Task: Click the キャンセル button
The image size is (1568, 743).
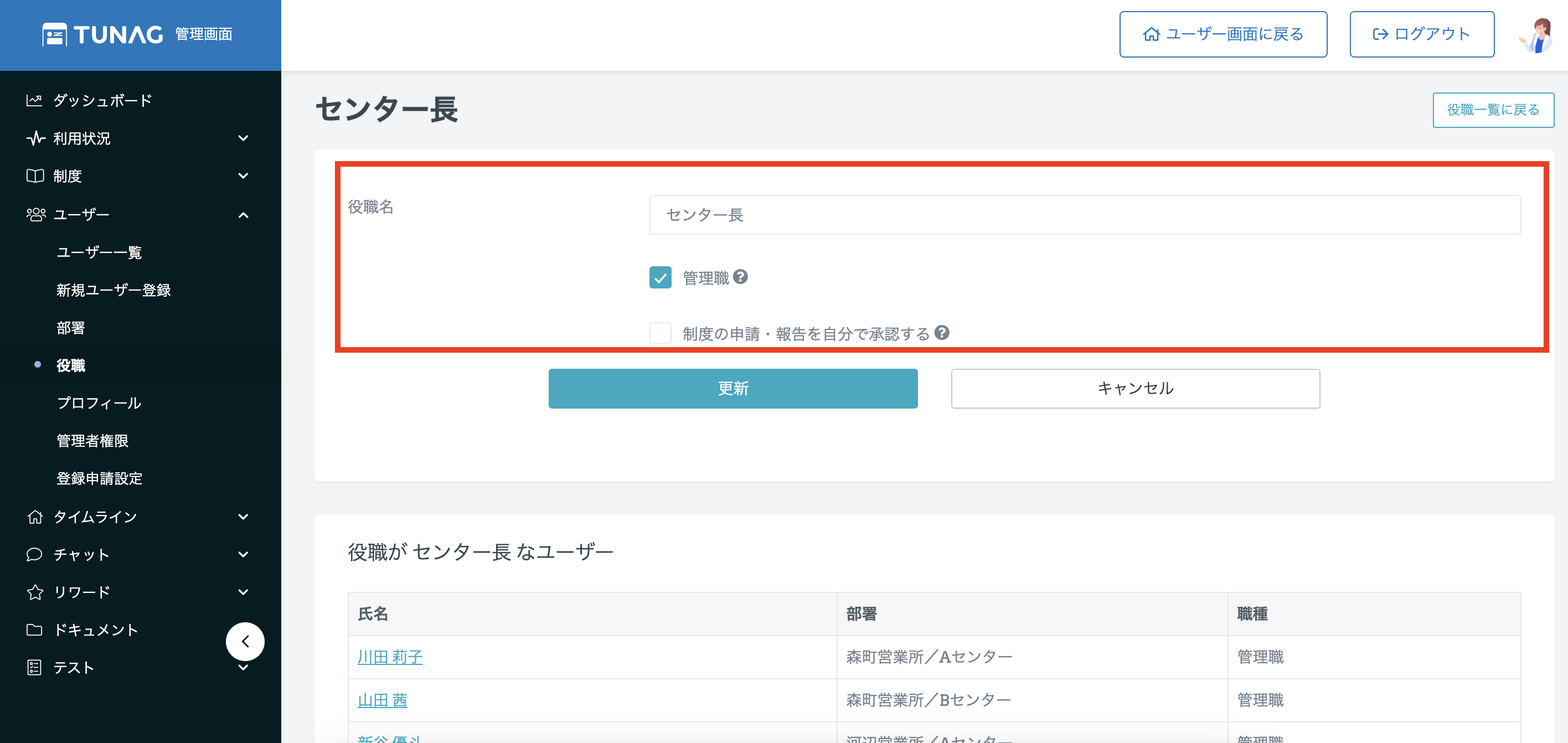Action: point(1135,388)
